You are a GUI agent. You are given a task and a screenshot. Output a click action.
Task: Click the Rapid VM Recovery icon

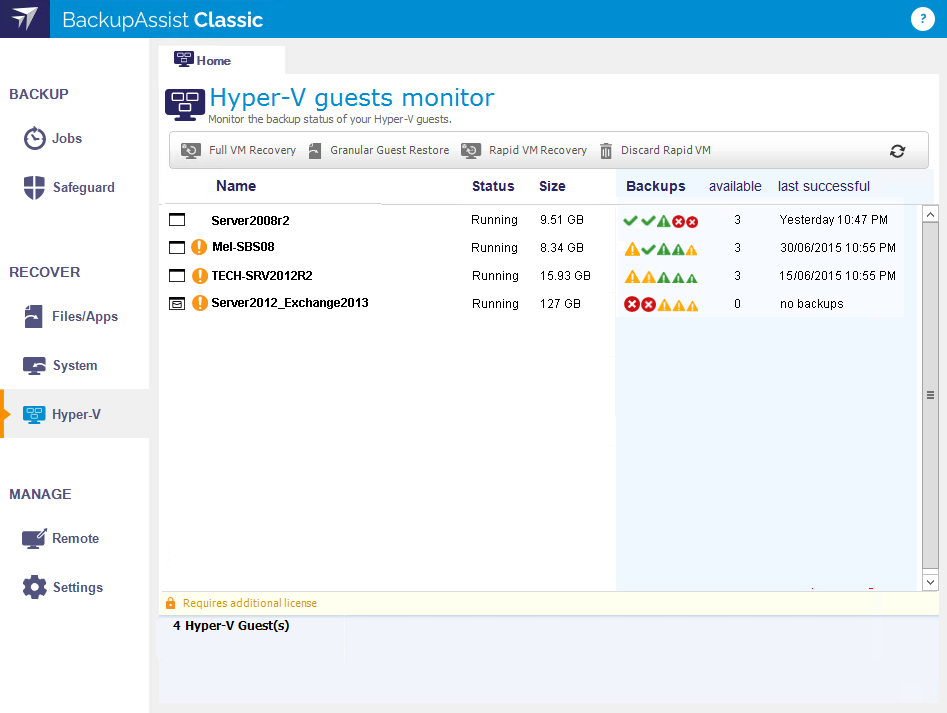pos(471,150)
